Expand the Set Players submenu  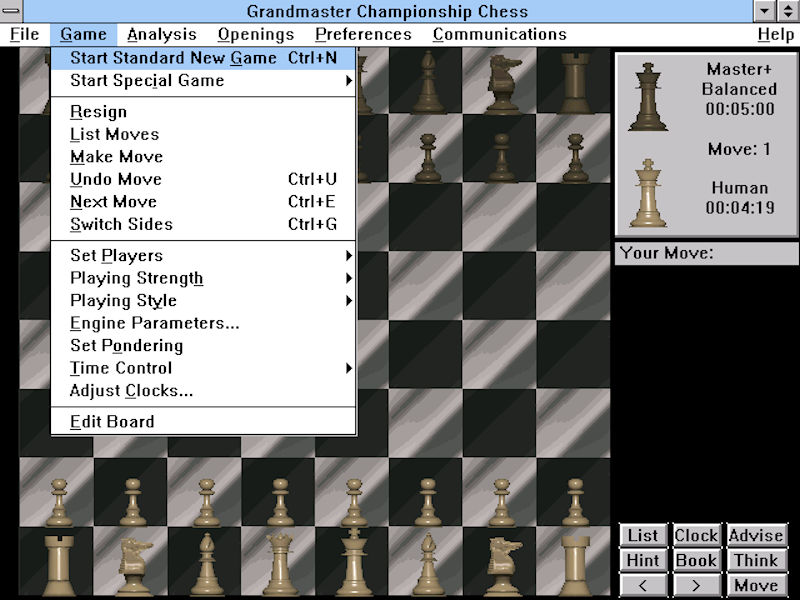point(203,255)
